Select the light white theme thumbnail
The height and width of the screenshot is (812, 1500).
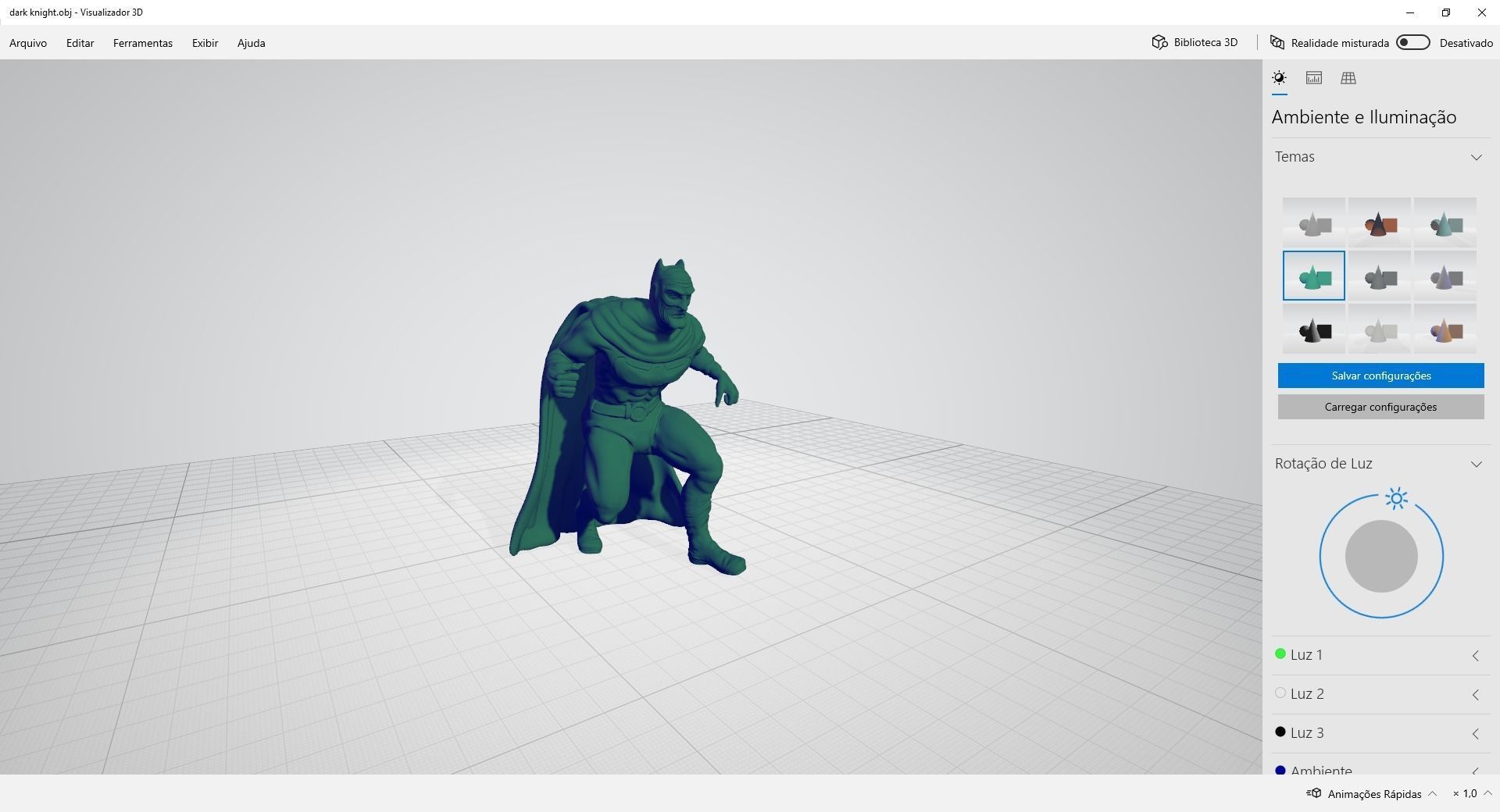pos(1380,329)
